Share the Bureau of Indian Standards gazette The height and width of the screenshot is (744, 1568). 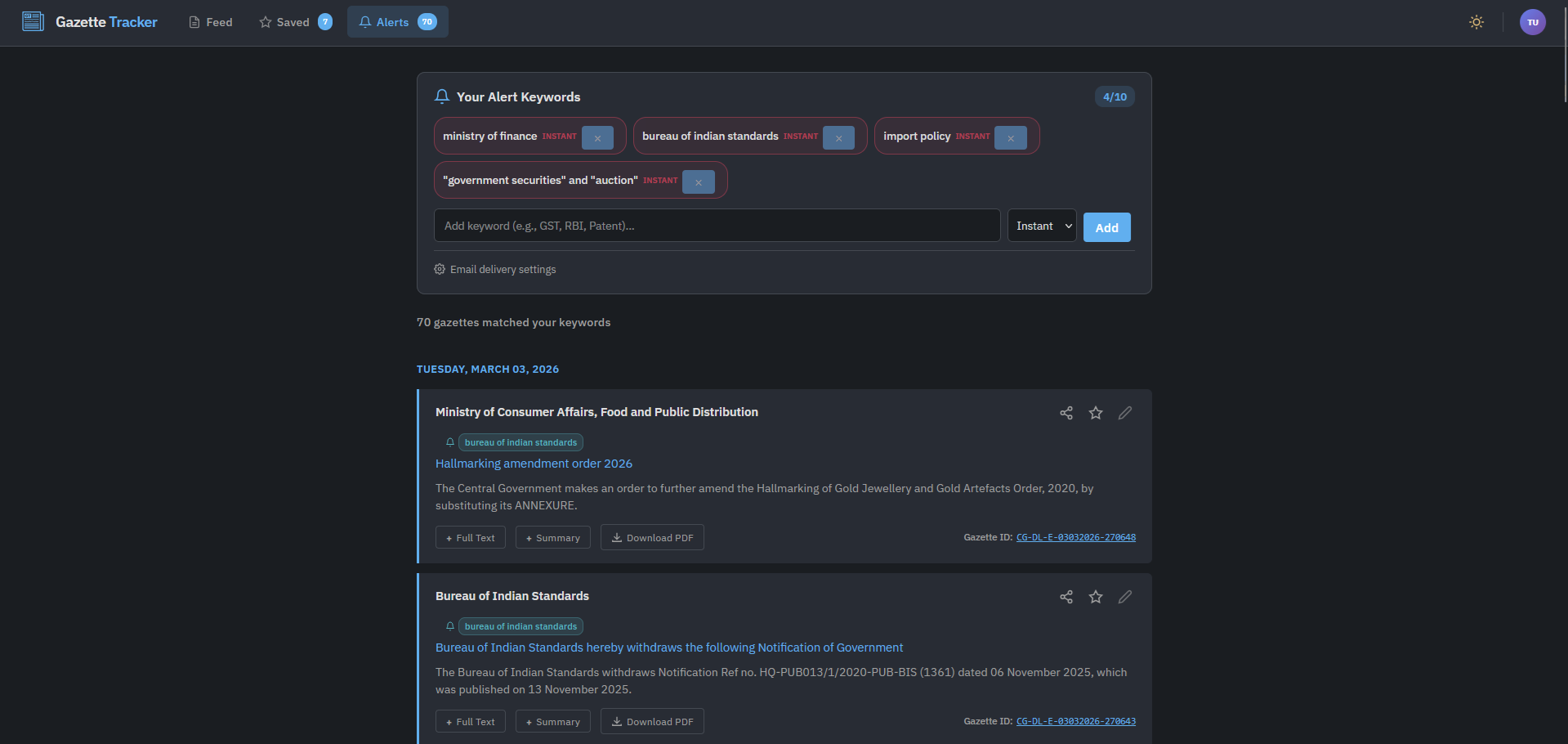[x=1066, y=597]
